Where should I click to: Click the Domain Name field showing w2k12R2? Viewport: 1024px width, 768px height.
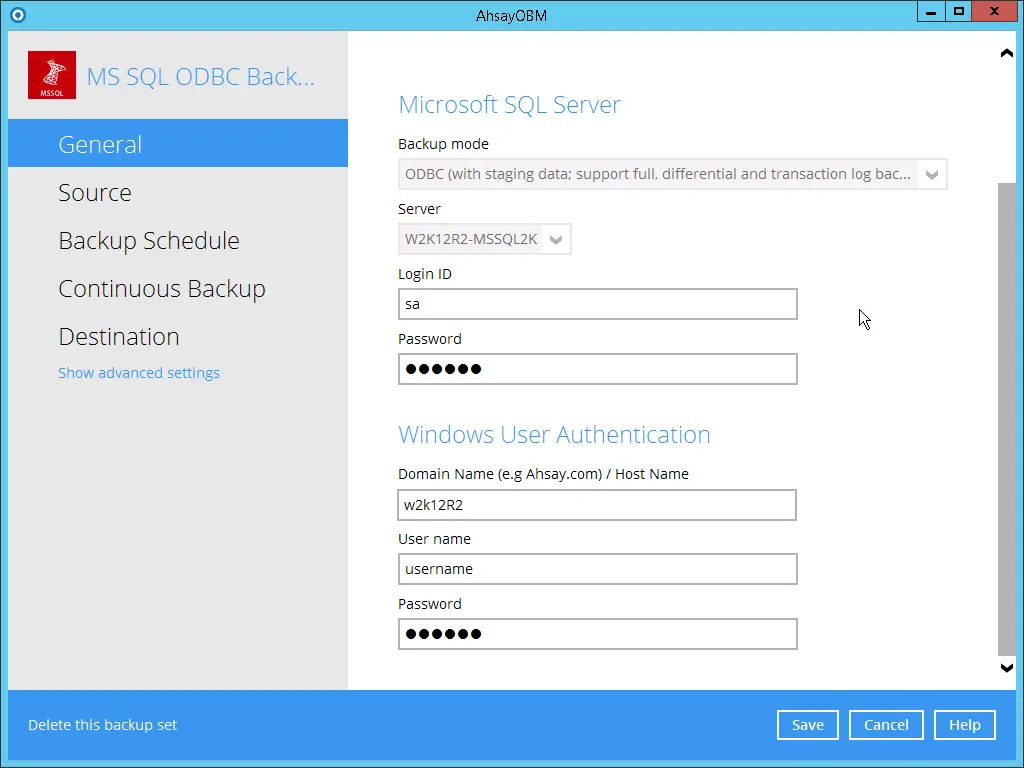(597, 505)
